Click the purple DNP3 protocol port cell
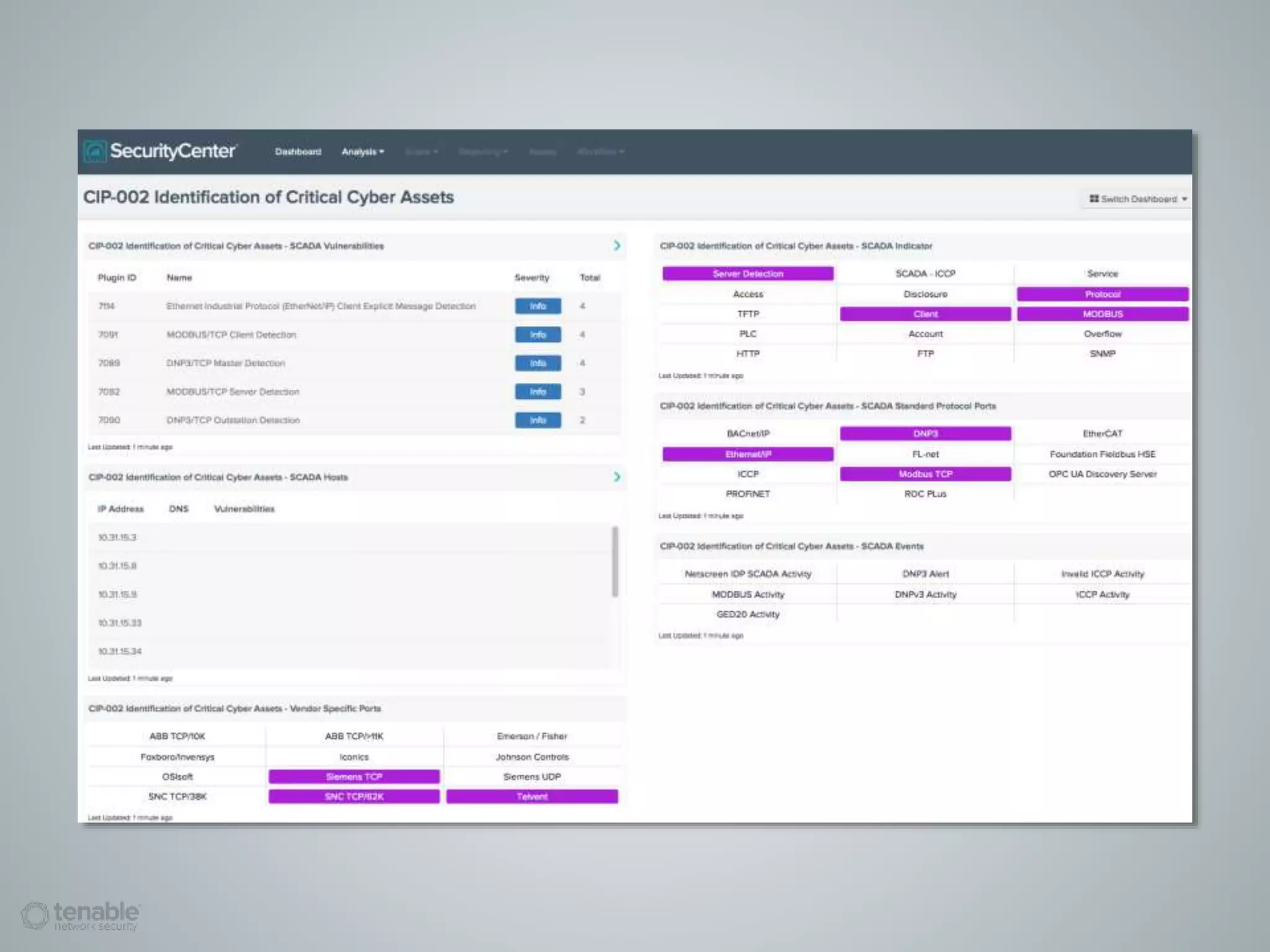 click(925, 434)
